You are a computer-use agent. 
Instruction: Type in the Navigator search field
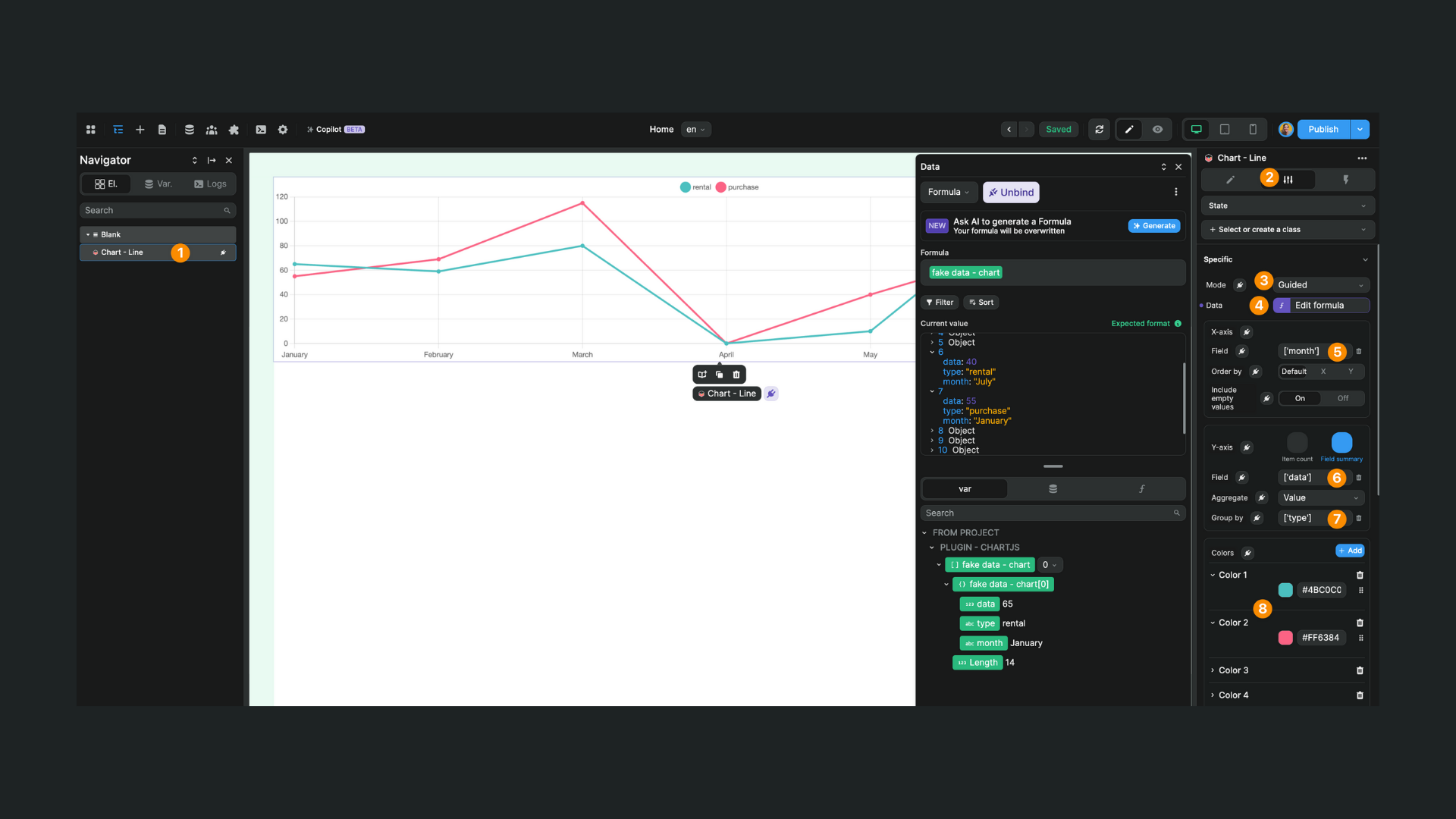coord(152,210)
